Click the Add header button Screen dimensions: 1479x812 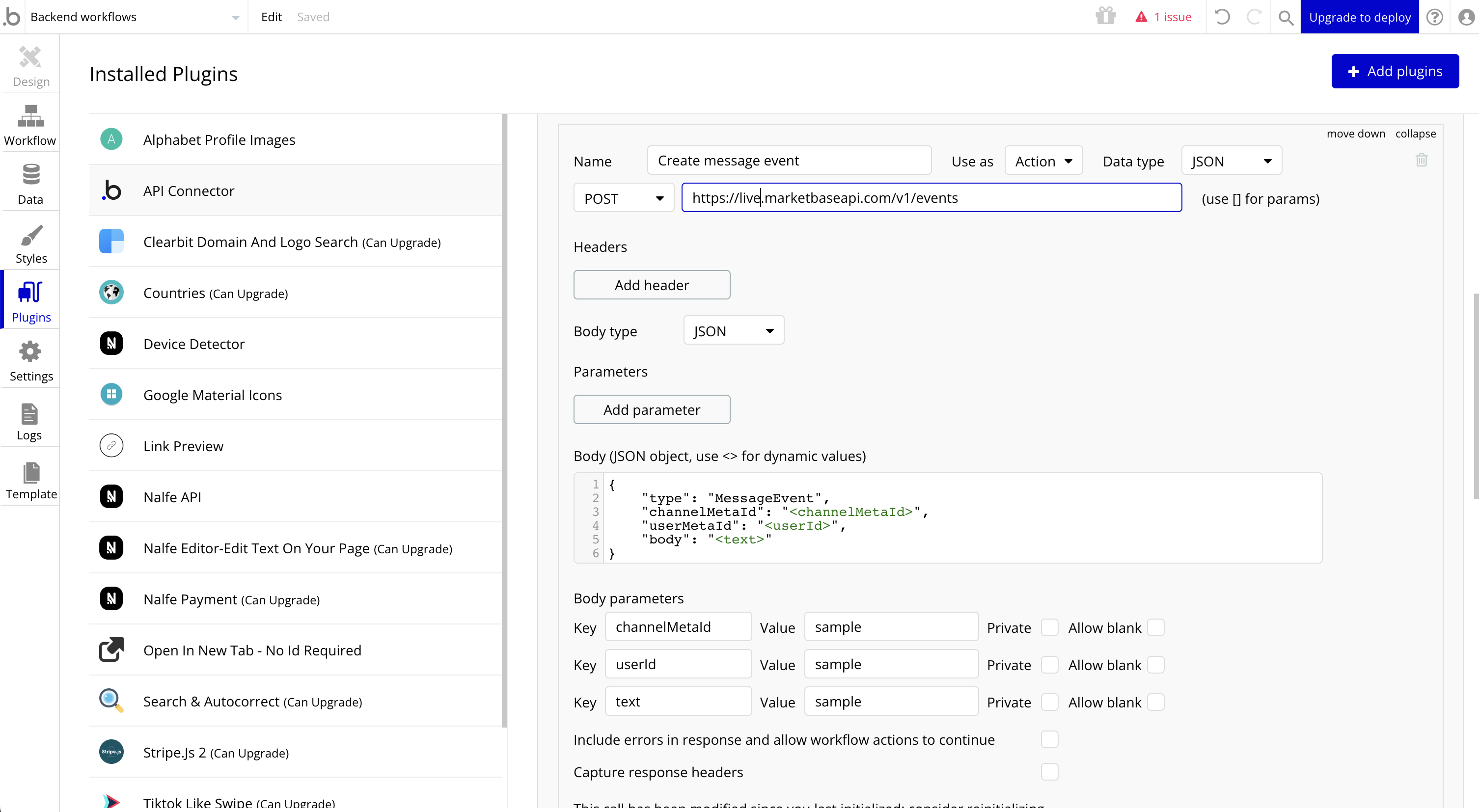(652, 285)
